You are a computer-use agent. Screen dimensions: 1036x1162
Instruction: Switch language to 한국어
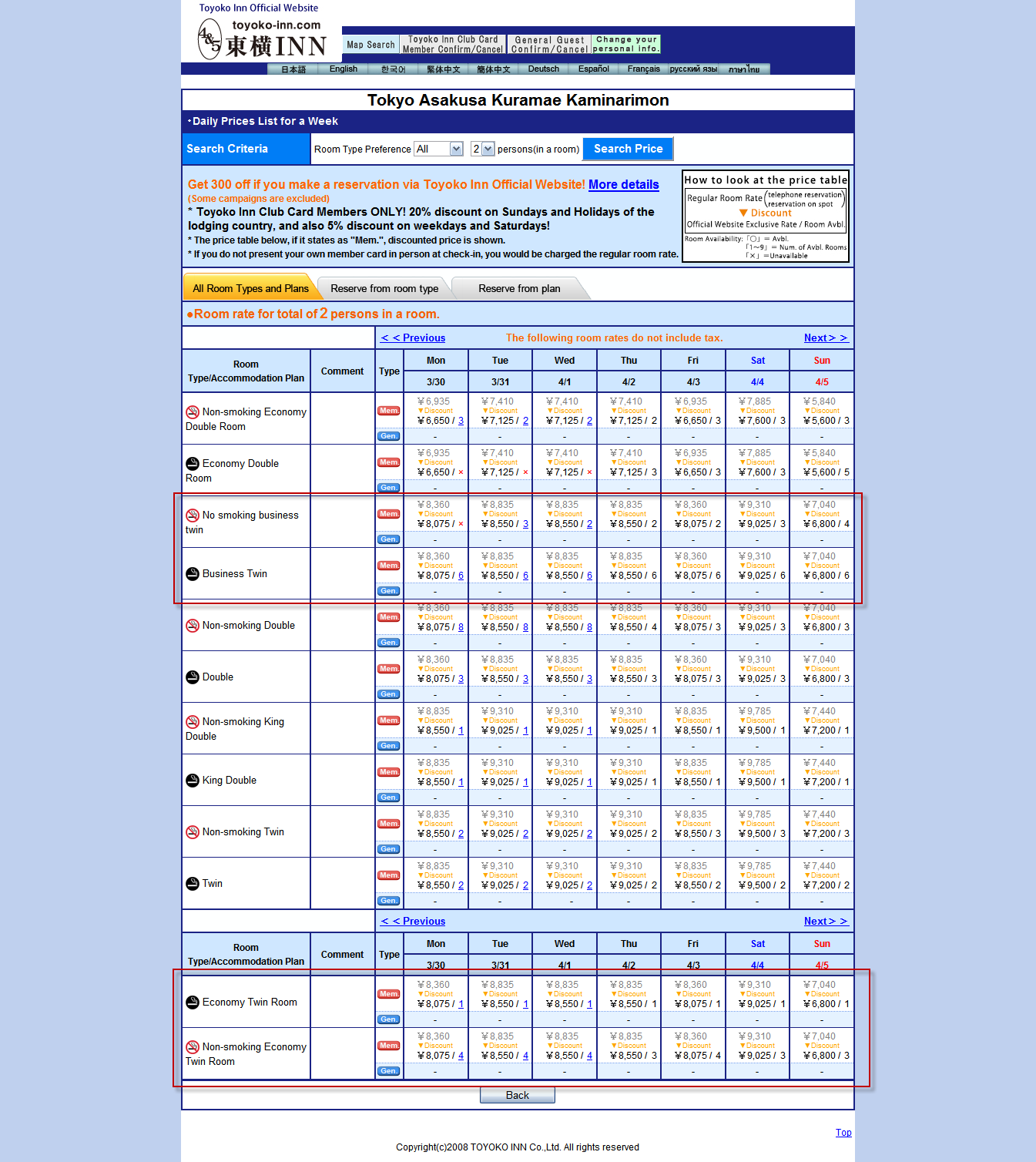[x=394, y=69]
